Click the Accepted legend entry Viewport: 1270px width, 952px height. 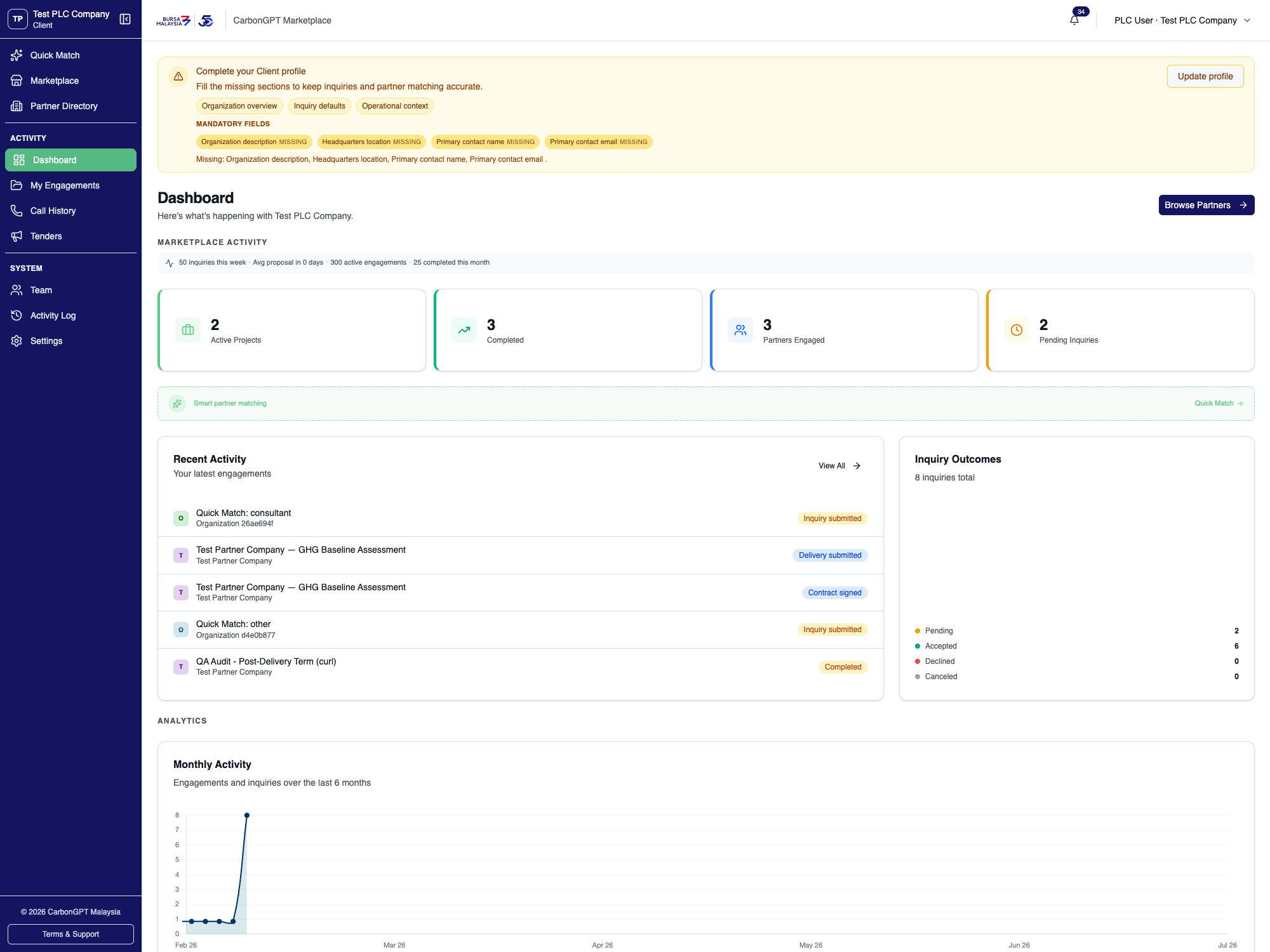[x=1076, y=646]
